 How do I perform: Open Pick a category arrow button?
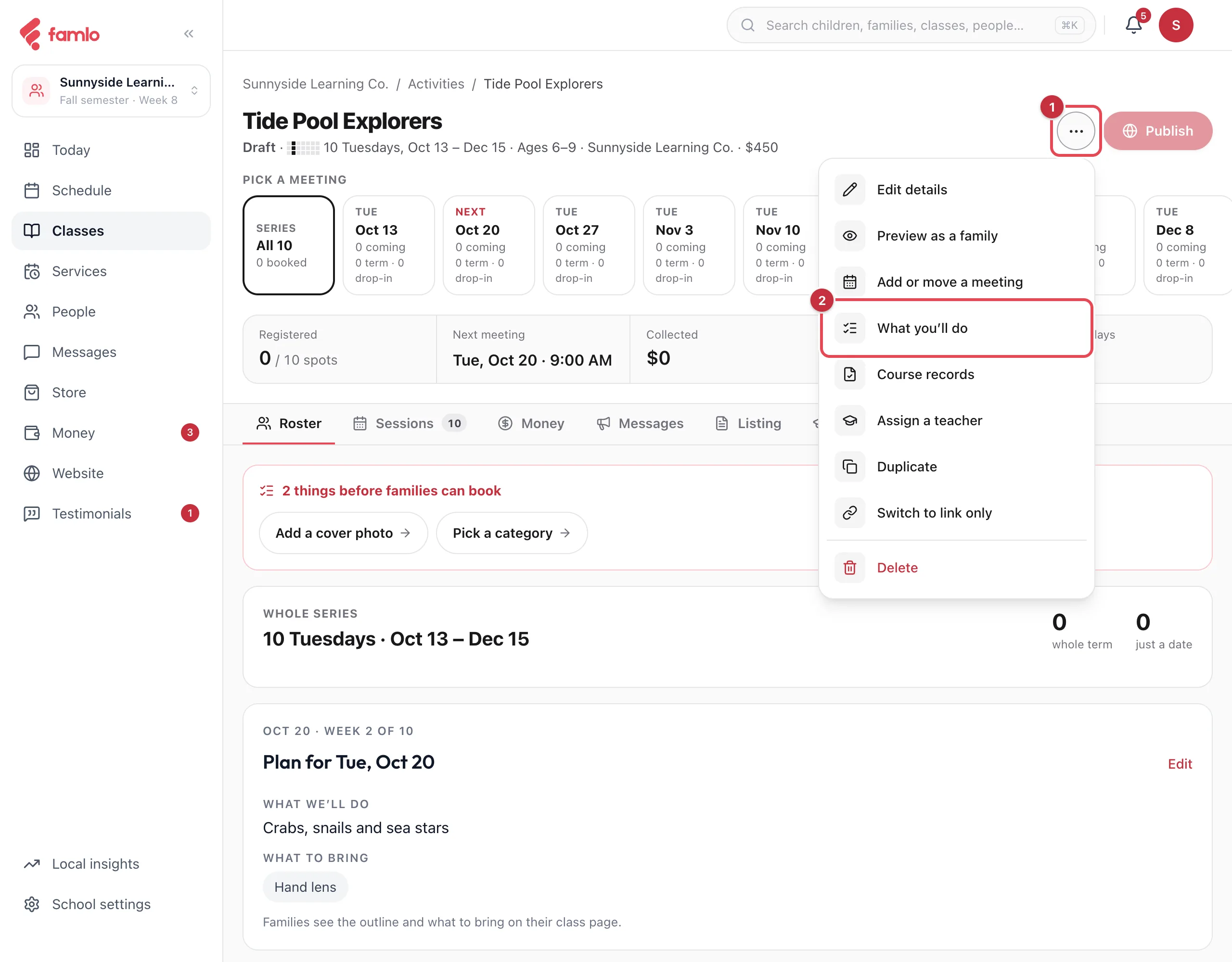tap(512, 533)
